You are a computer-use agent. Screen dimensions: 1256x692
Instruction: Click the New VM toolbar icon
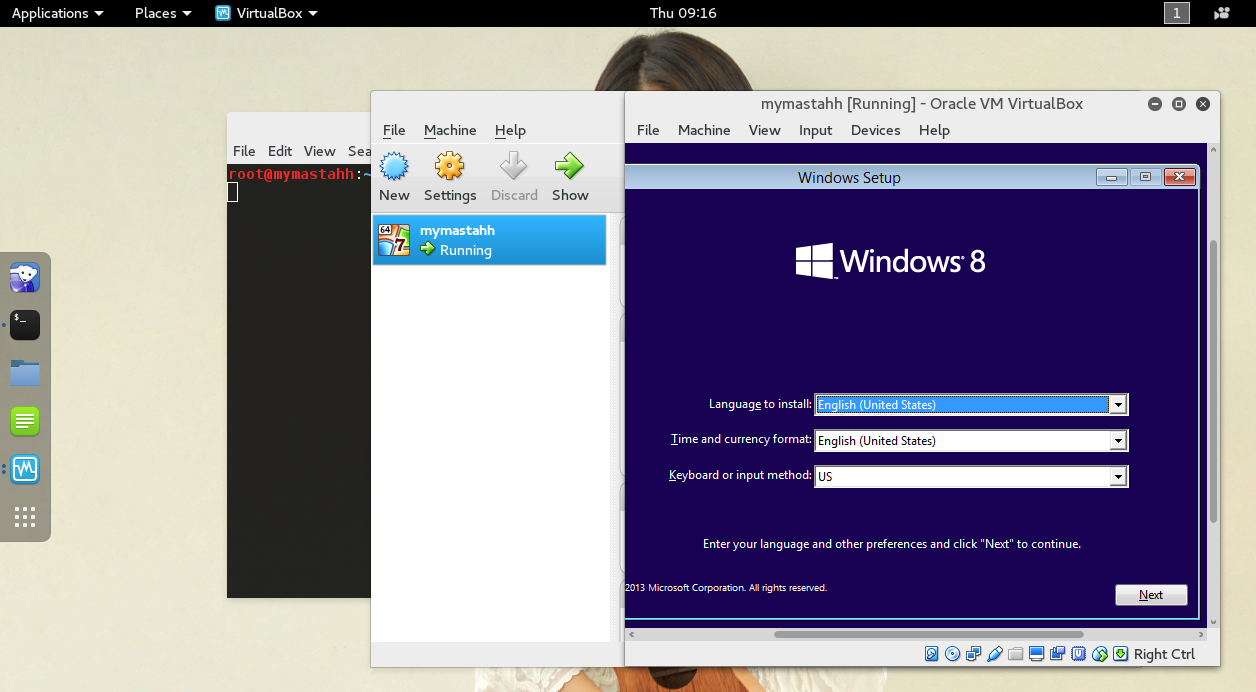[x=394, y=166]
